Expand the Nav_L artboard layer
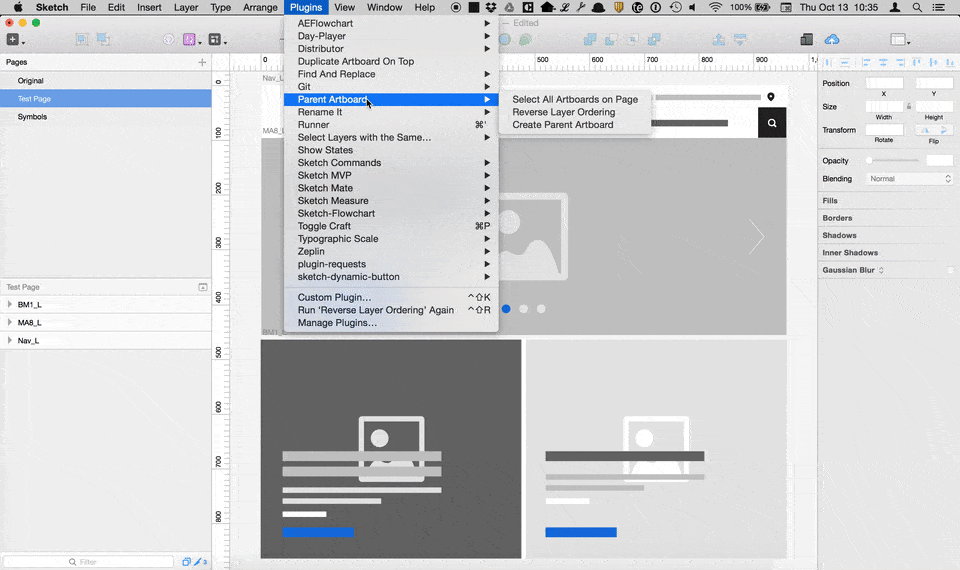Screen dimensions: 960x570 coord(9,340)
